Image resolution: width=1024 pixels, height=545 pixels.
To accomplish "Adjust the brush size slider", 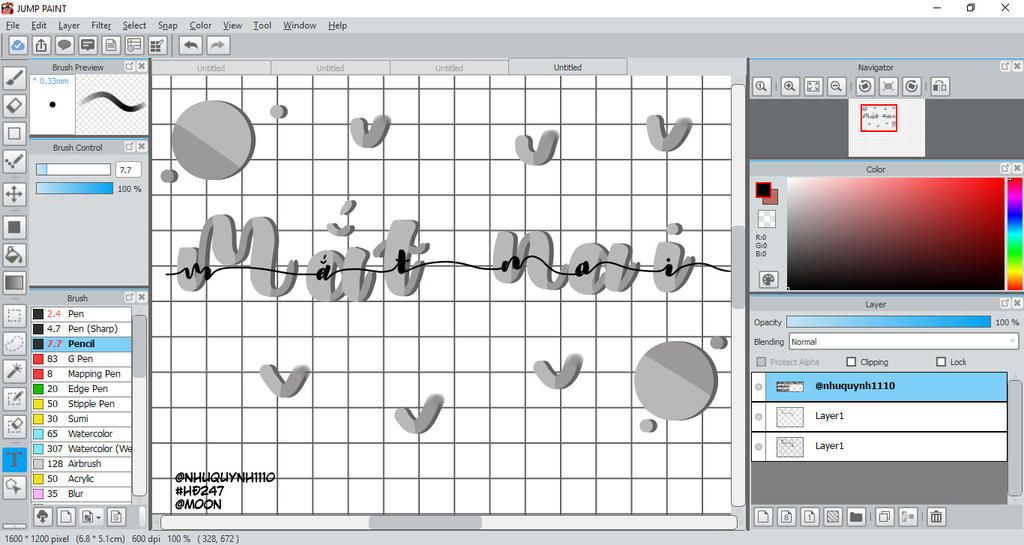I will (x=73, y=170).
